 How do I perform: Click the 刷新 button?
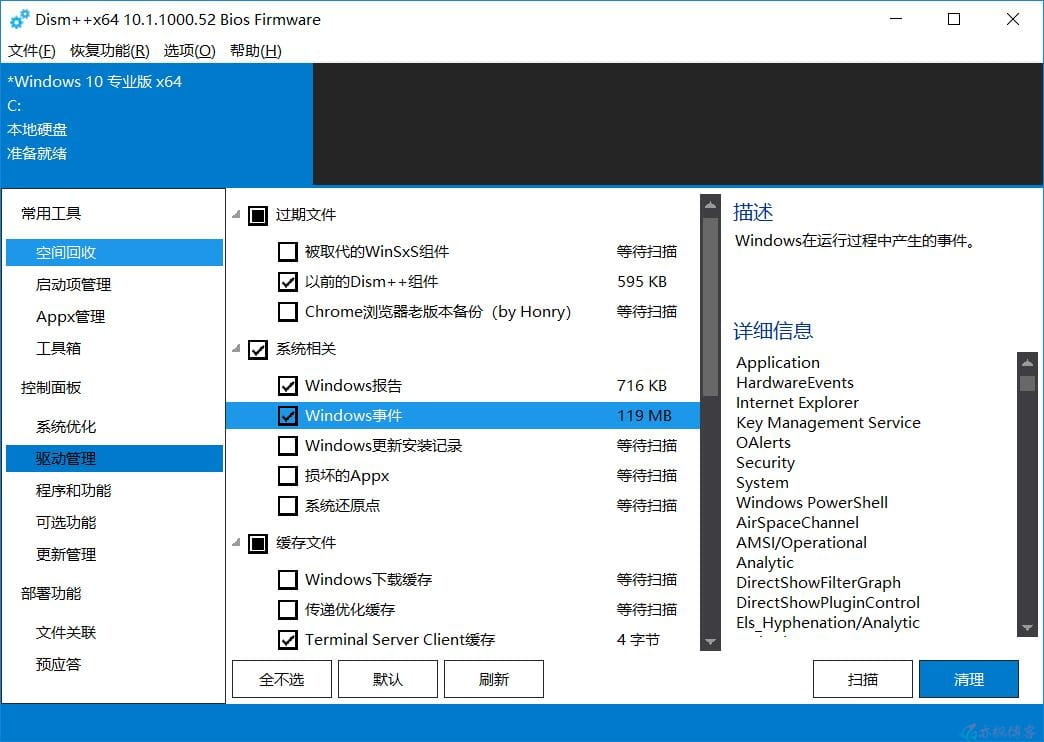pos(494,679)
